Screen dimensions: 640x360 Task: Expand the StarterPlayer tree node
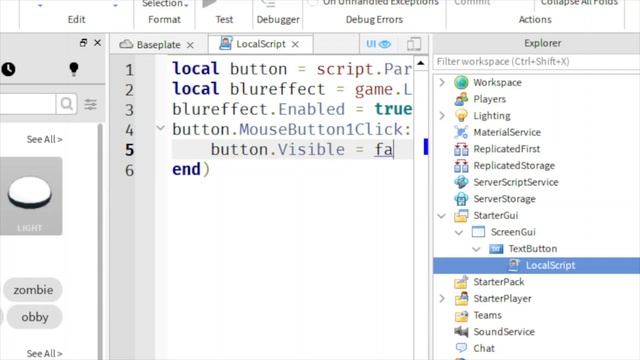click(442, 298)
